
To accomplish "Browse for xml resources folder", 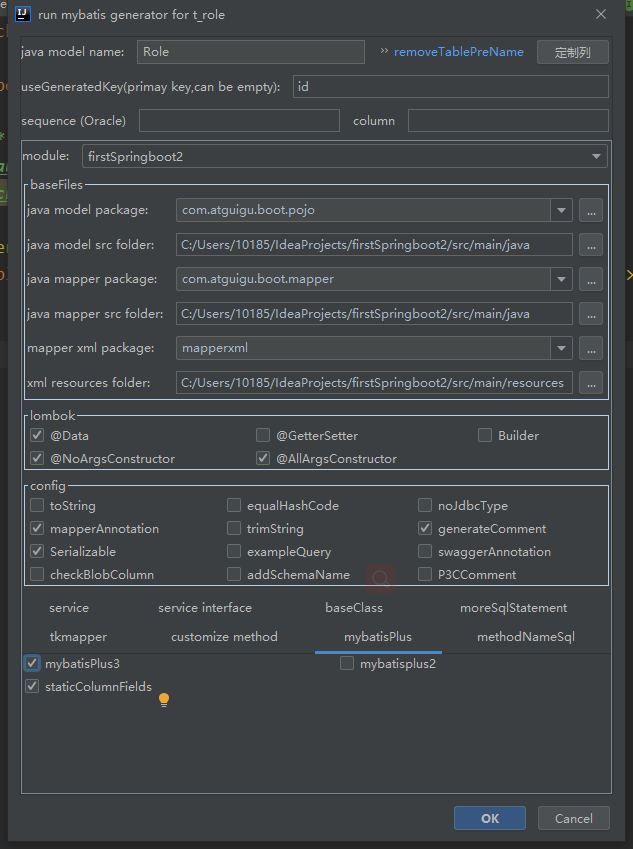I will tap(591, 383).
